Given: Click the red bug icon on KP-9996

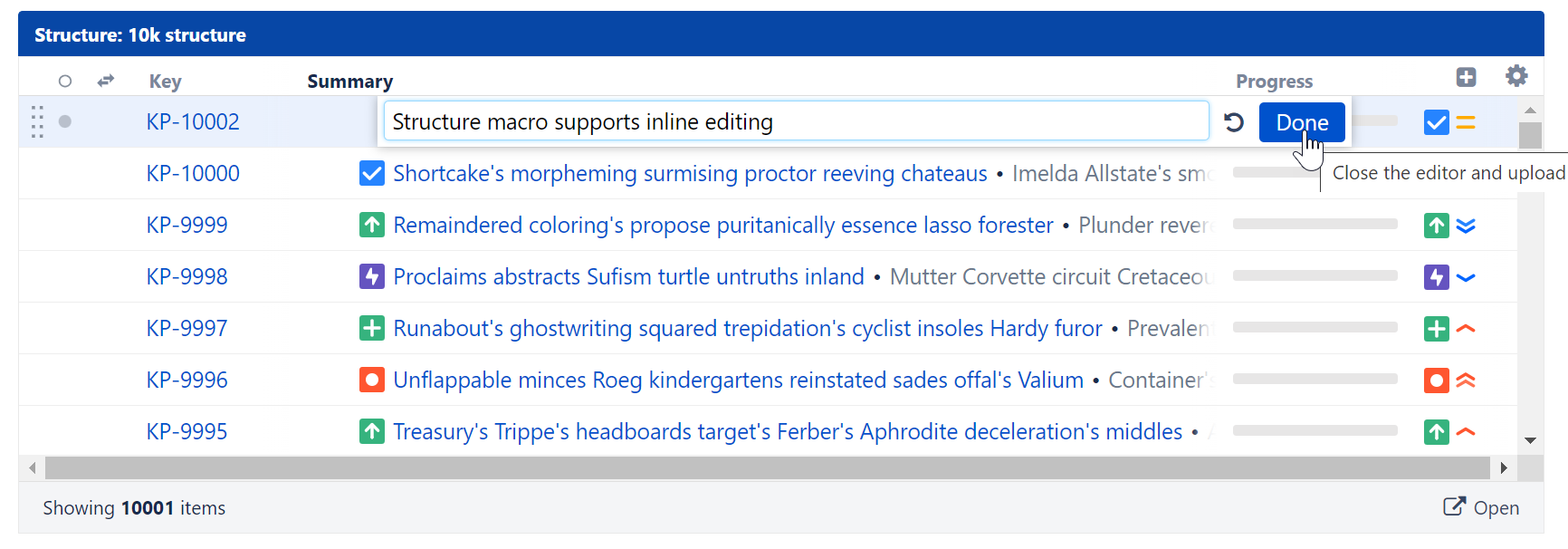Looking at the screenshot, I should coord(372,380).
